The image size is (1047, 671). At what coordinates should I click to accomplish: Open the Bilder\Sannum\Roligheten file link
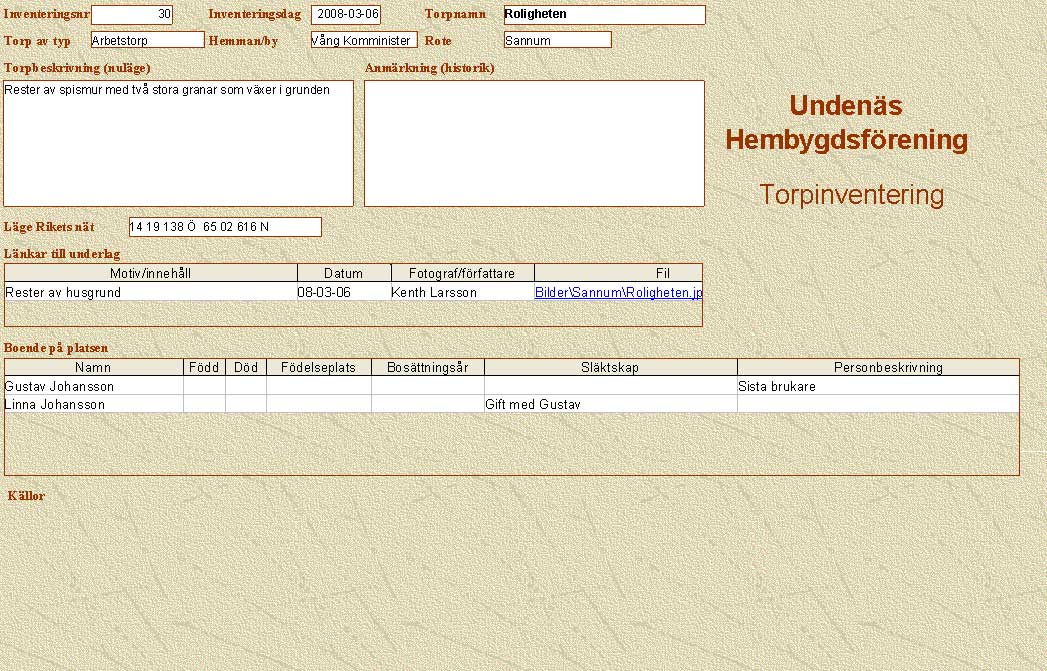pyautogui.click(x=618, y=293)
